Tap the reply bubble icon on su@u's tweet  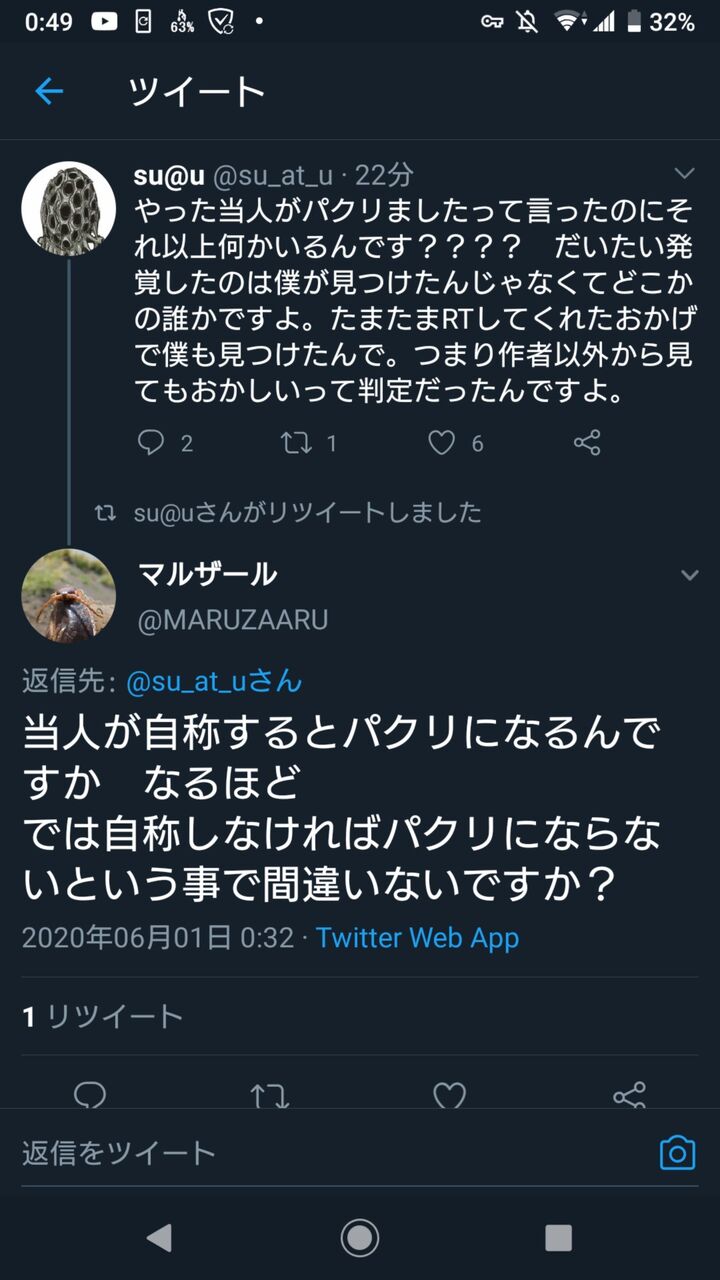pyautogui.click(x=152, y=443)
